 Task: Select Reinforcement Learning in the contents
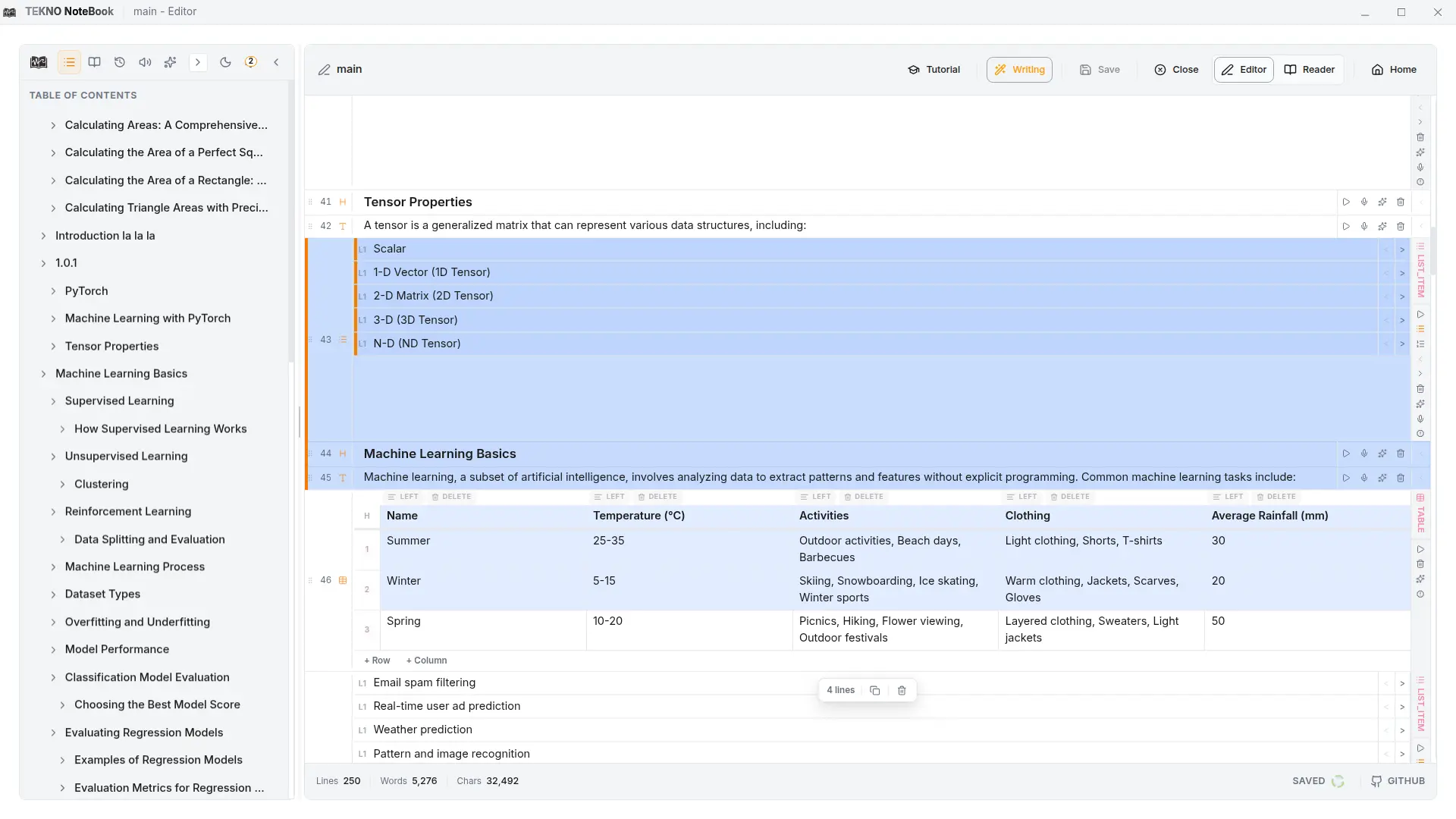(128, 512)
